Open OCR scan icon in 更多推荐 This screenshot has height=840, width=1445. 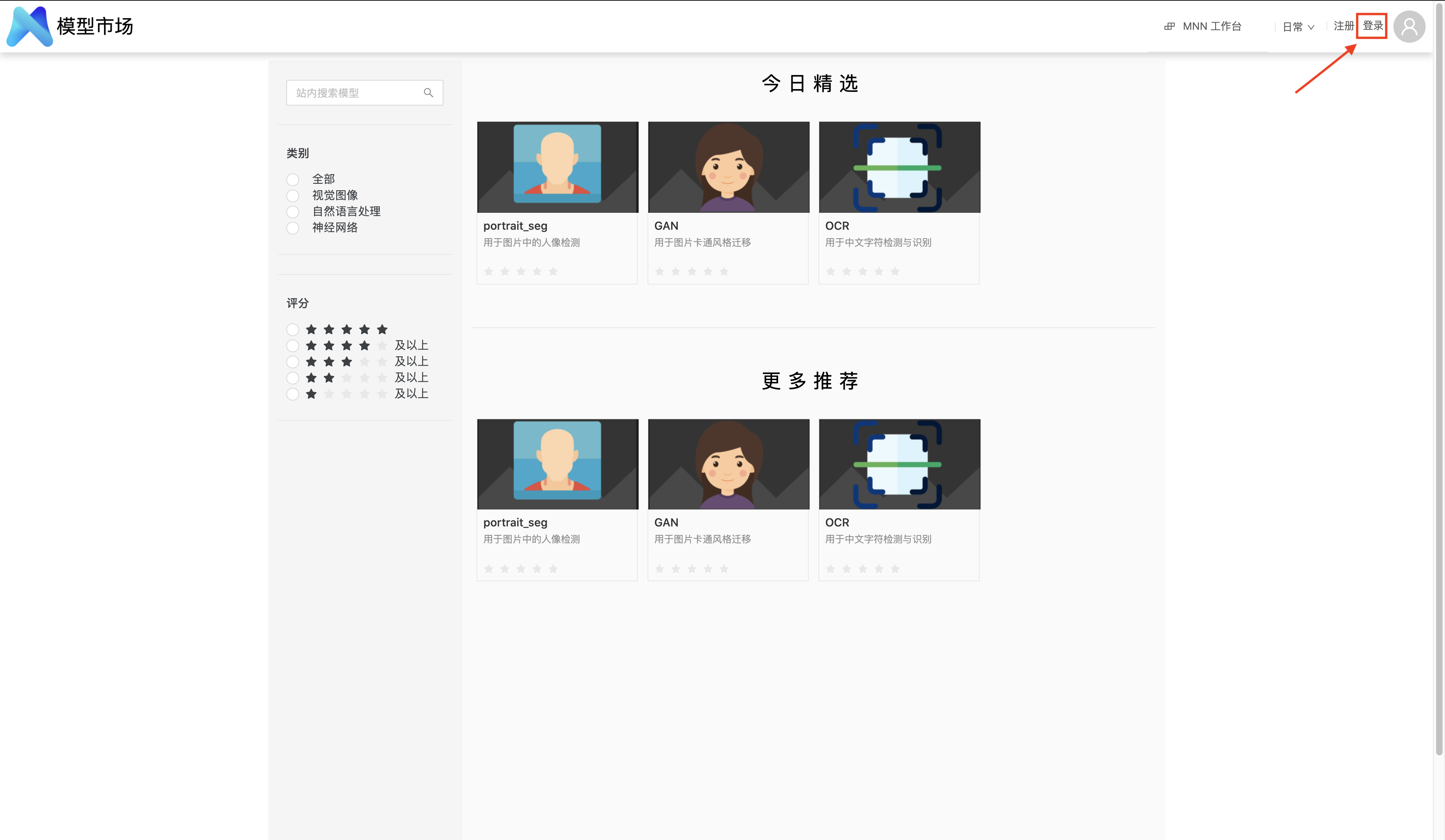tap(899, 464)
